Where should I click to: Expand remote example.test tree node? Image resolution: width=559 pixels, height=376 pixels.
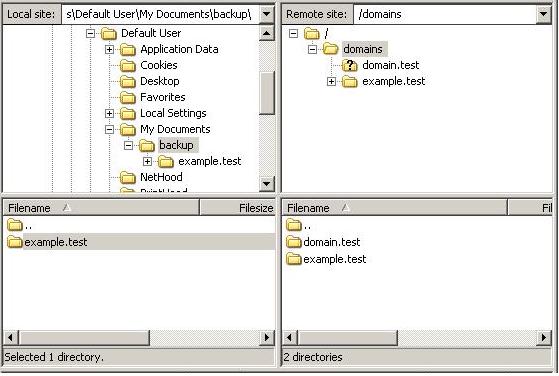(331, 82)
